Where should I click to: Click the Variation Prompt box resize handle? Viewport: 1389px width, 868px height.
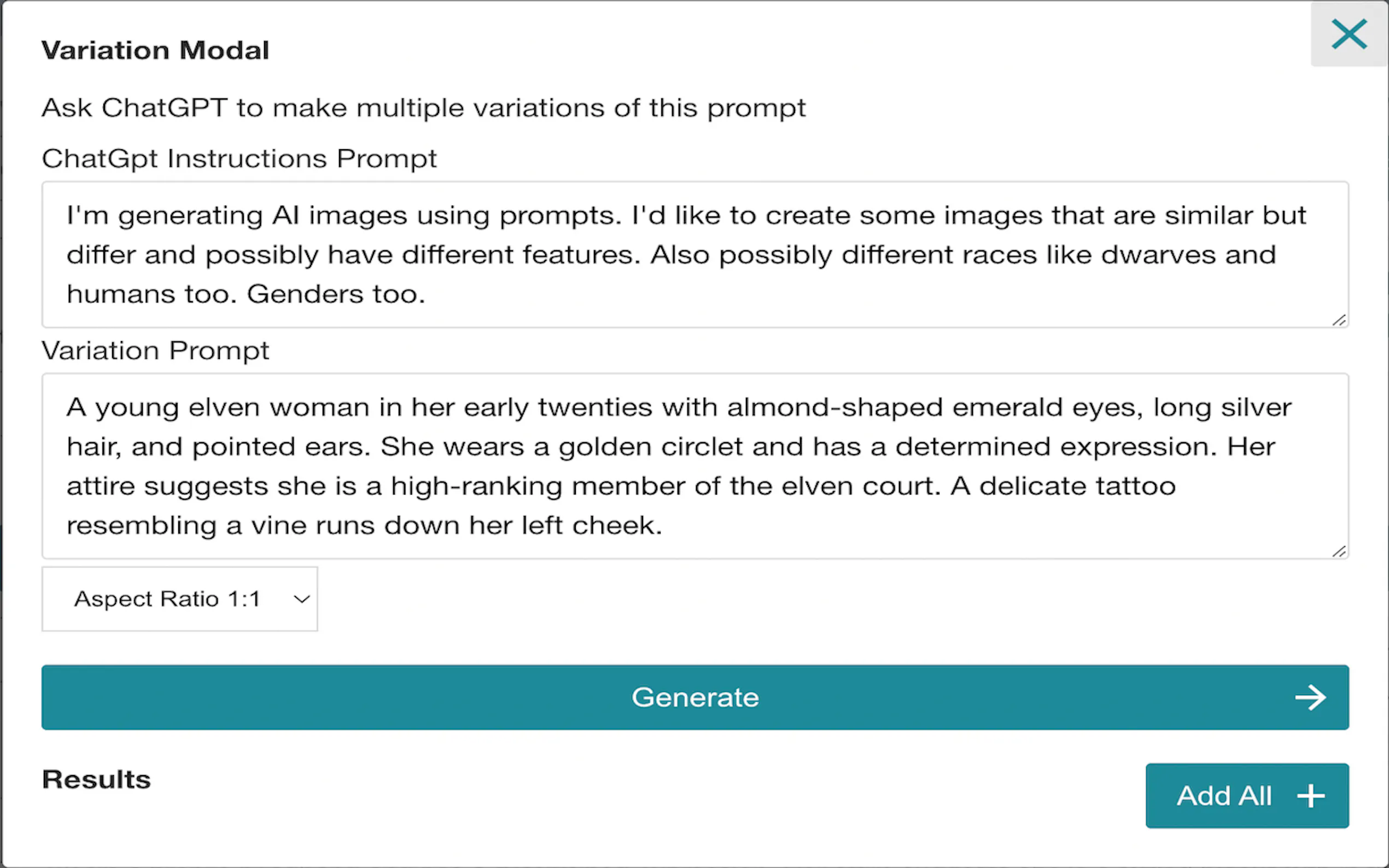[x=1339, y=551]
